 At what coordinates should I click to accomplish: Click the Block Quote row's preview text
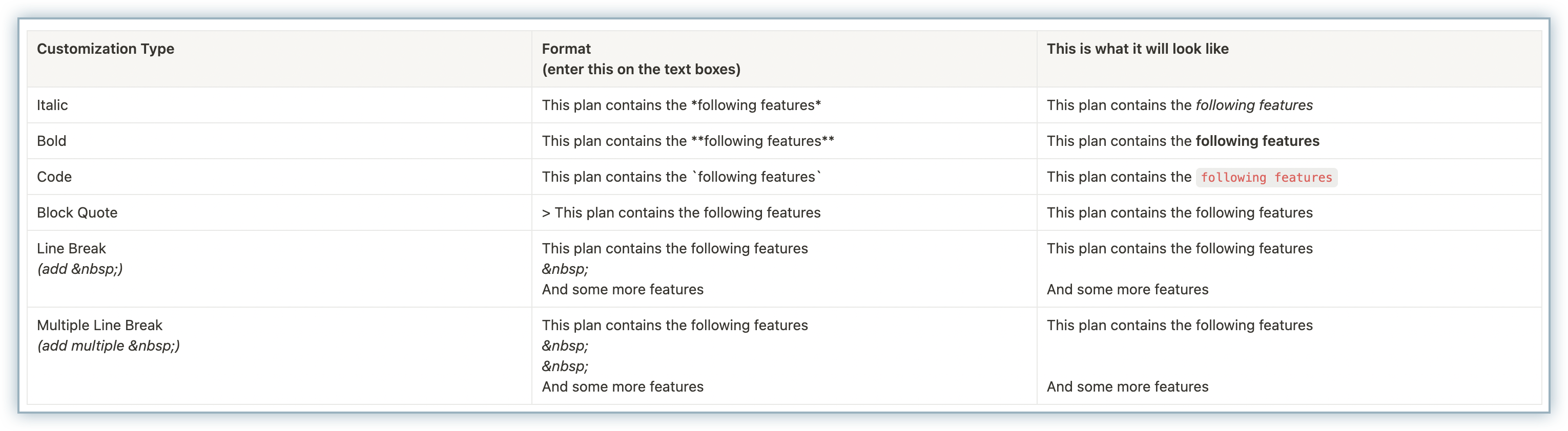coord(1179,213)
